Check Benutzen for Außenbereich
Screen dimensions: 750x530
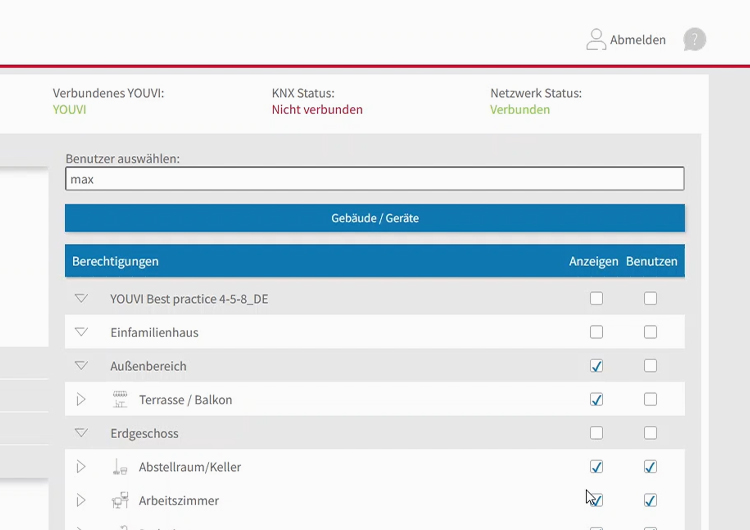coord(651,366)
